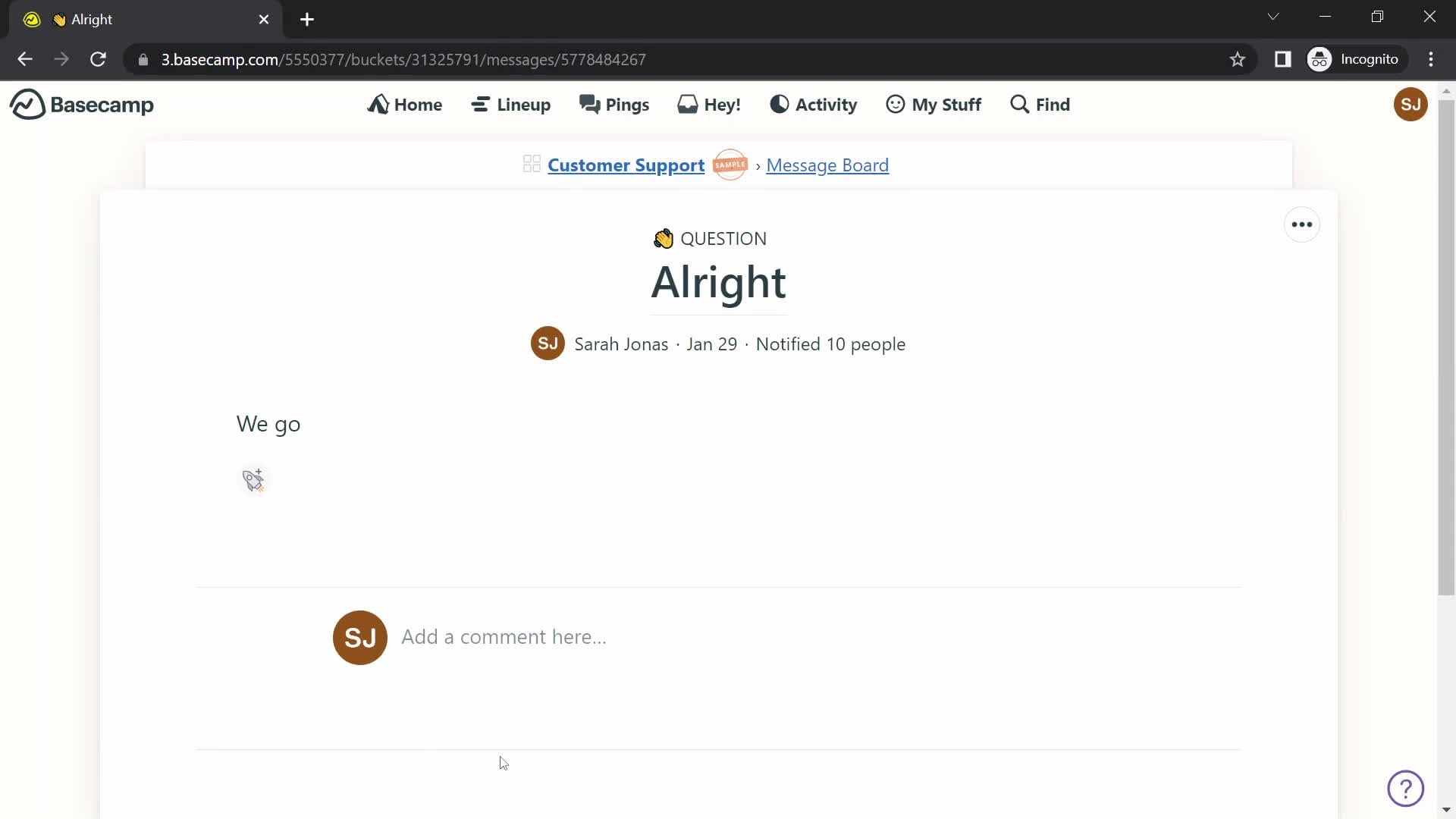The height and width of the screenshot is (819, 1456).
Task: Click the incognito profile icon
Action: tap(1321, 59)
